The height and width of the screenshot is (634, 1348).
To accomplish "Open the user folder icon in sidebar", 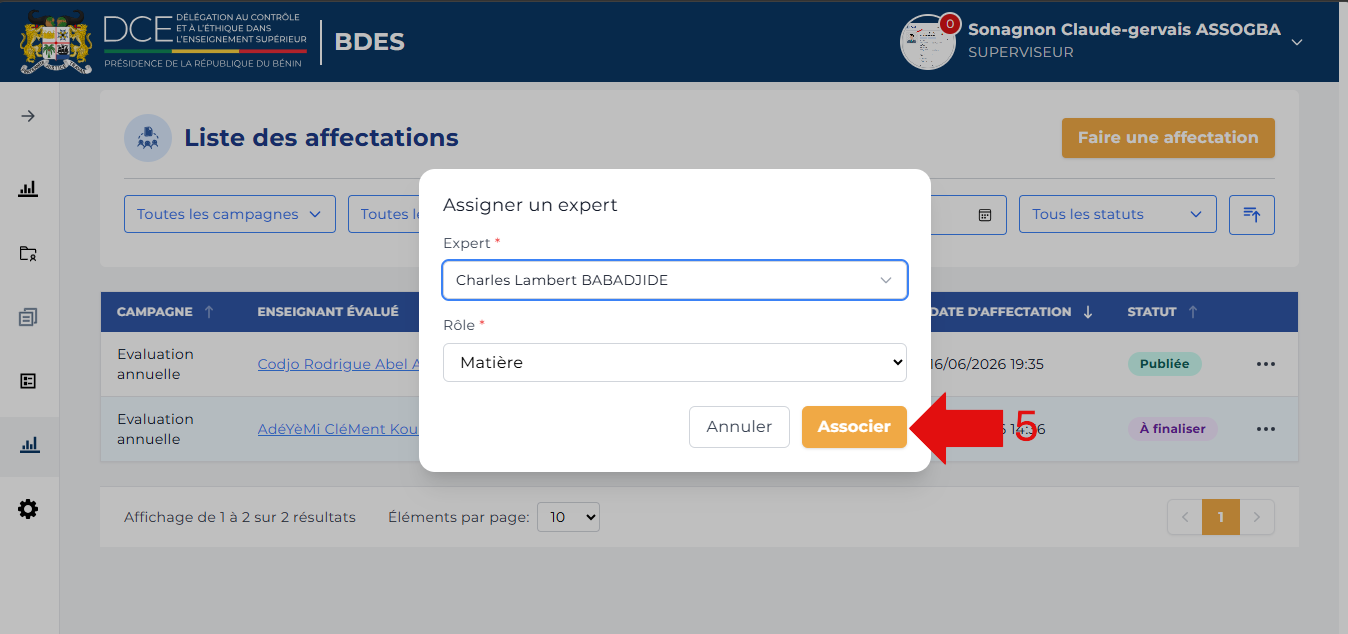I will click(28, 253).
